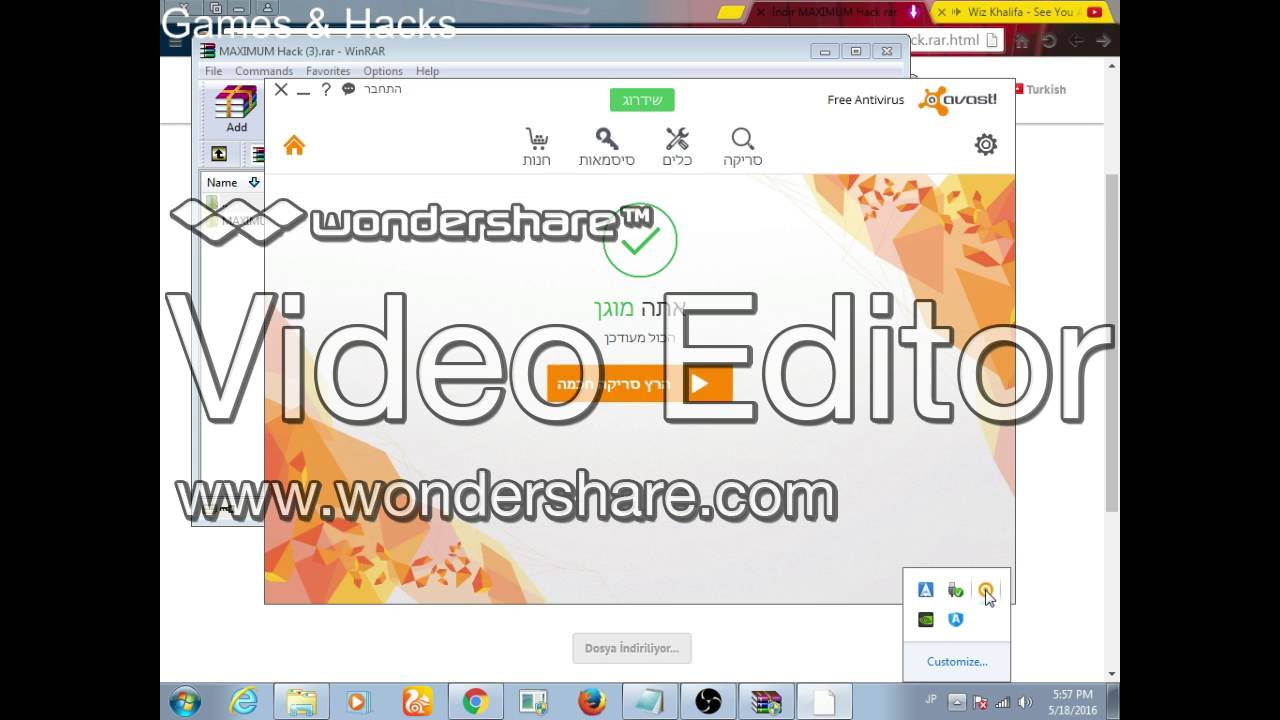Open the WinRAR File menu
The image size is (1280, 720).
coord(213,71)
